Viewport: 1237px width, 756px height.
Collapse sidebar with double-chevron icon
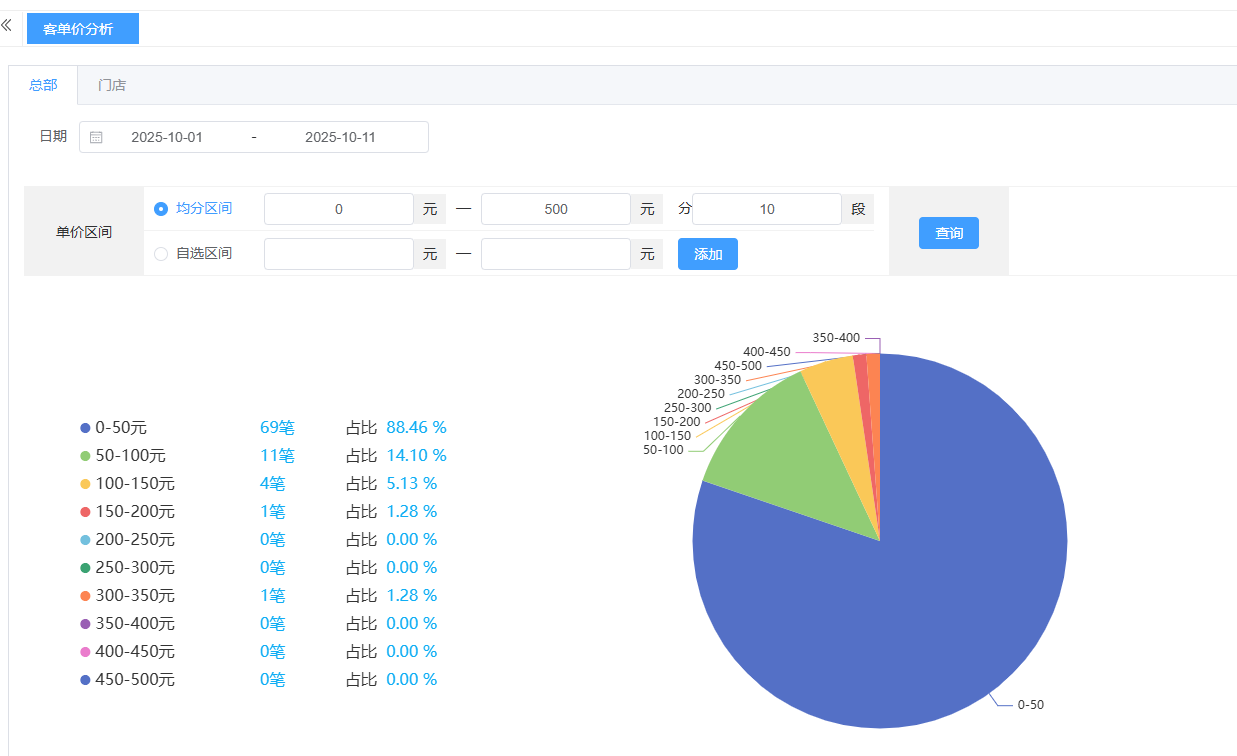7,25
